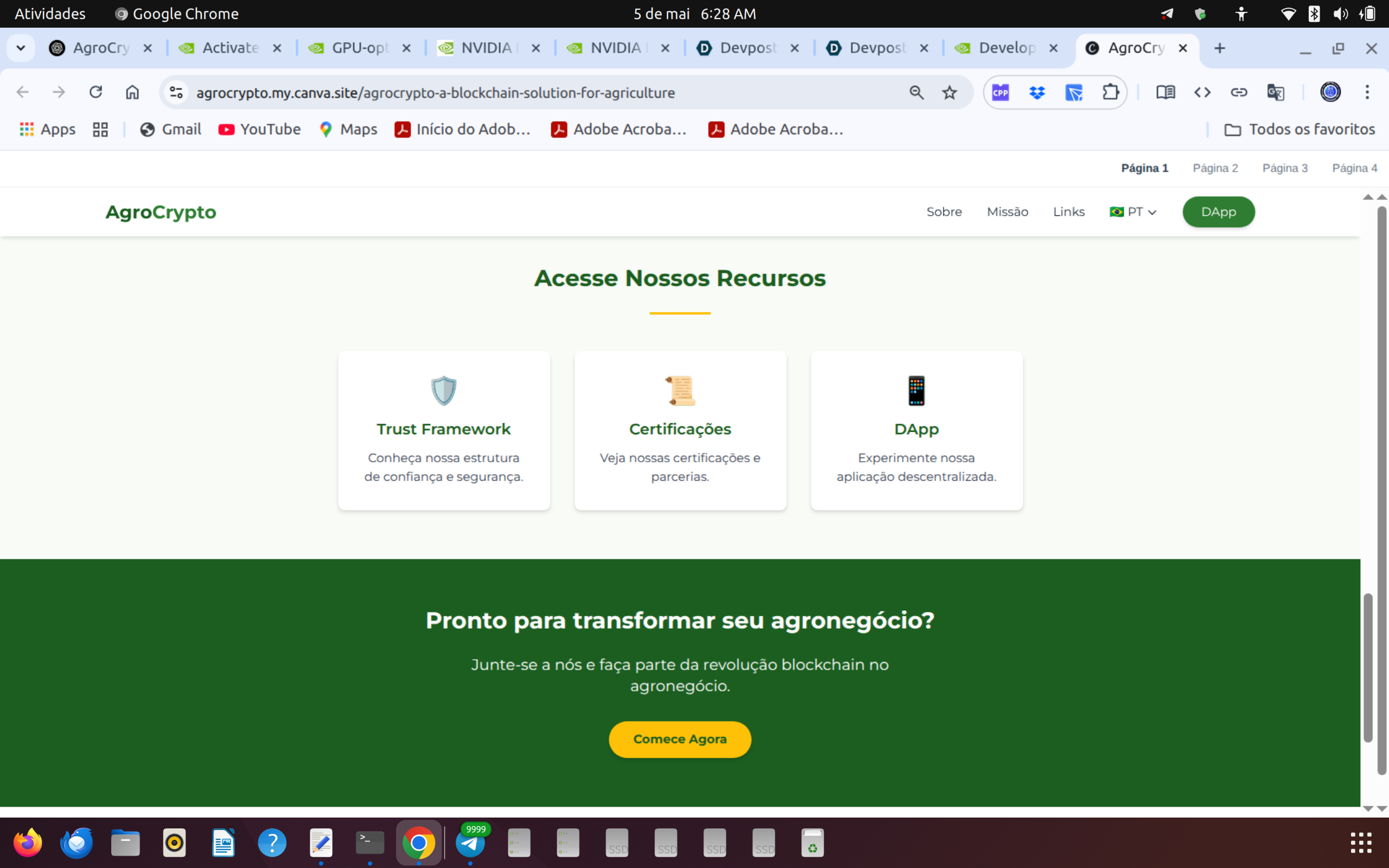
Task: Click the zoom magnifier icon in address bar
Action: [x=916, y=92]
